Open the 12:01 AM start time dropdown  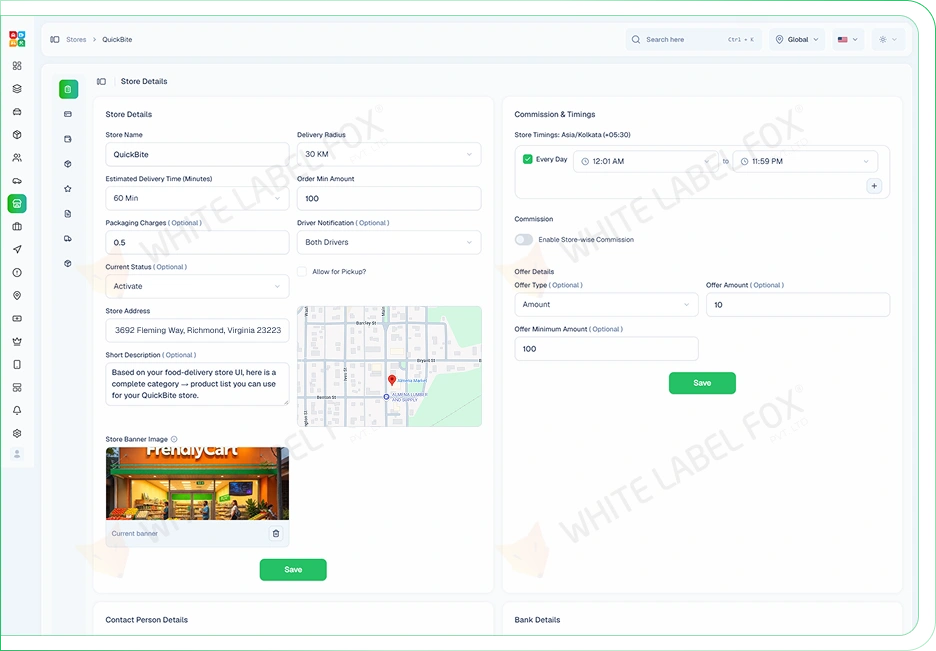pos(646,161)
